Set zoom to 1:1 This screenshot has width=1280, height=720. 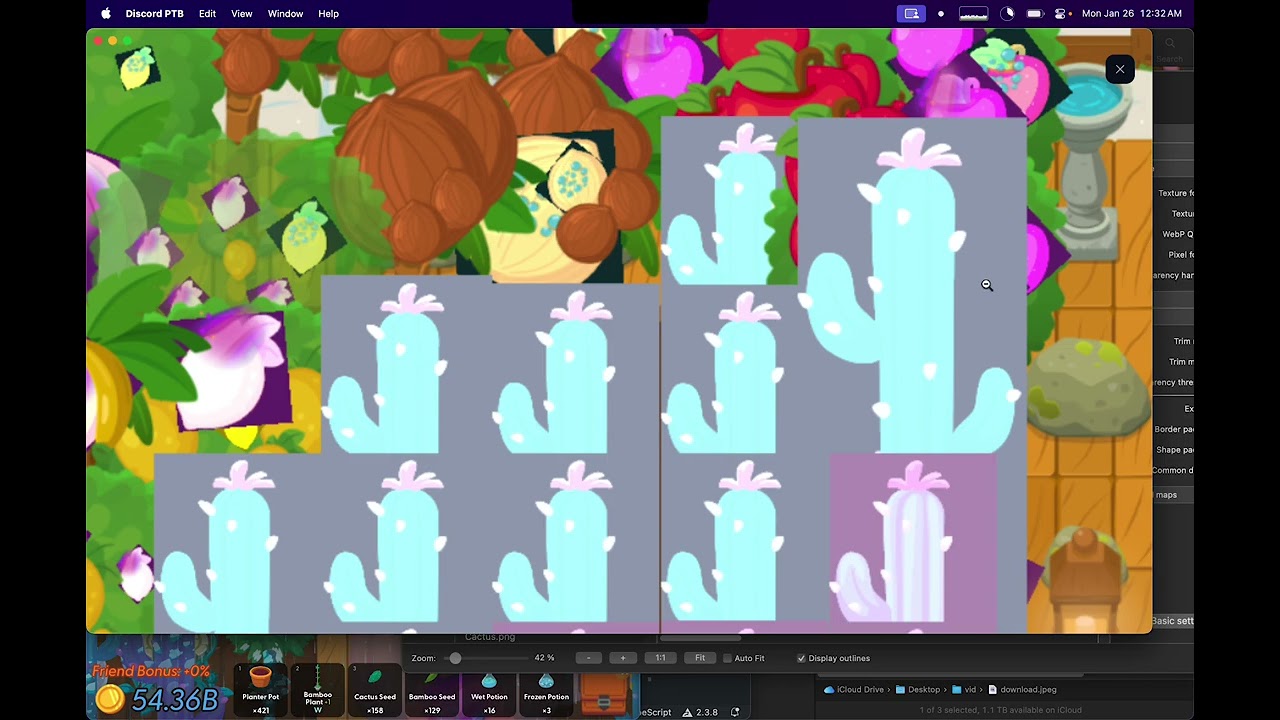pos(661,658)
